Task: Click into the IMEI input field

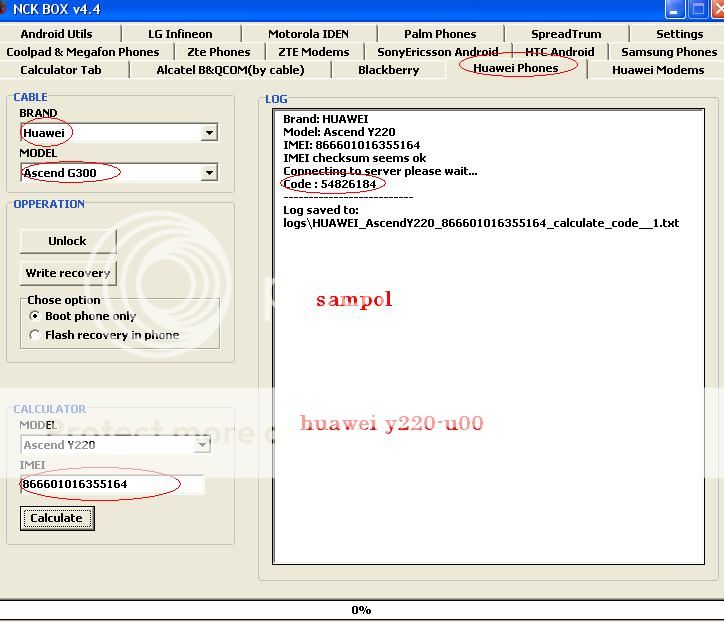Action: point(112,484)
